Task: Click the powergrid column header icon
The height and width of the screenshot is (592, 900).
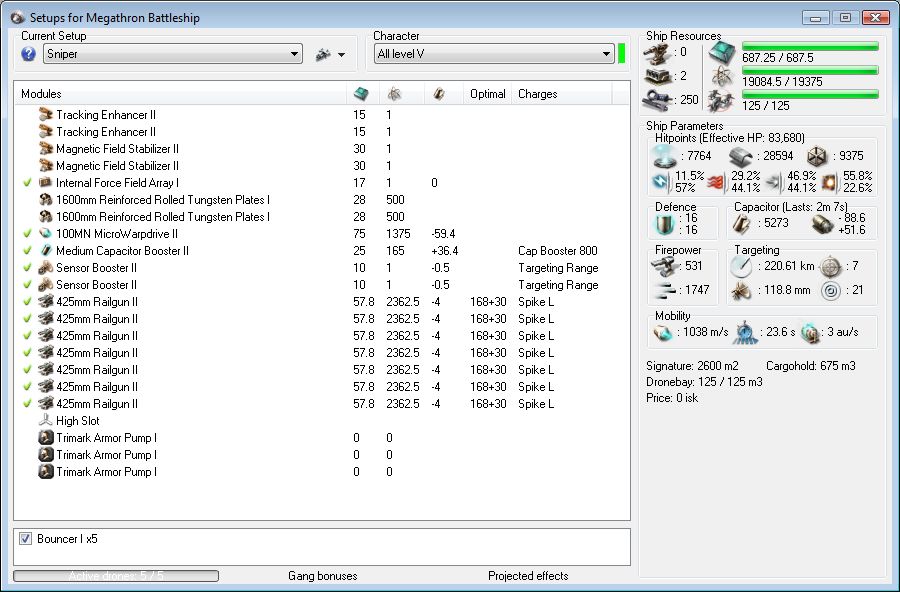Action: coord(394,94)
